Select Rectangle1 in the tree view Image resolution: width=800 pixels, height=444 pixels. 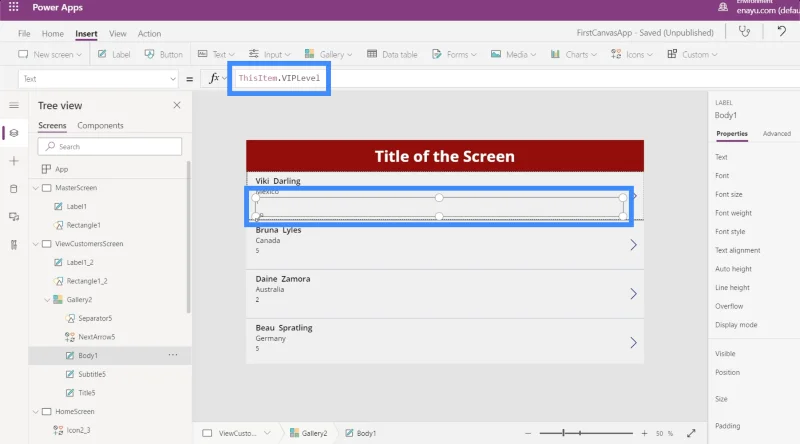point(83,225)
